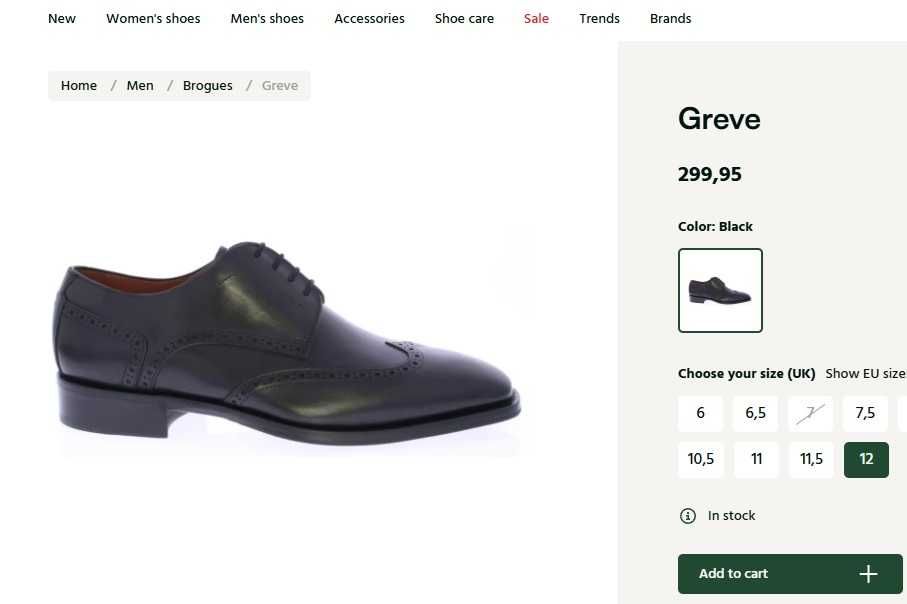Show EU sizes link

pos(865,374)
